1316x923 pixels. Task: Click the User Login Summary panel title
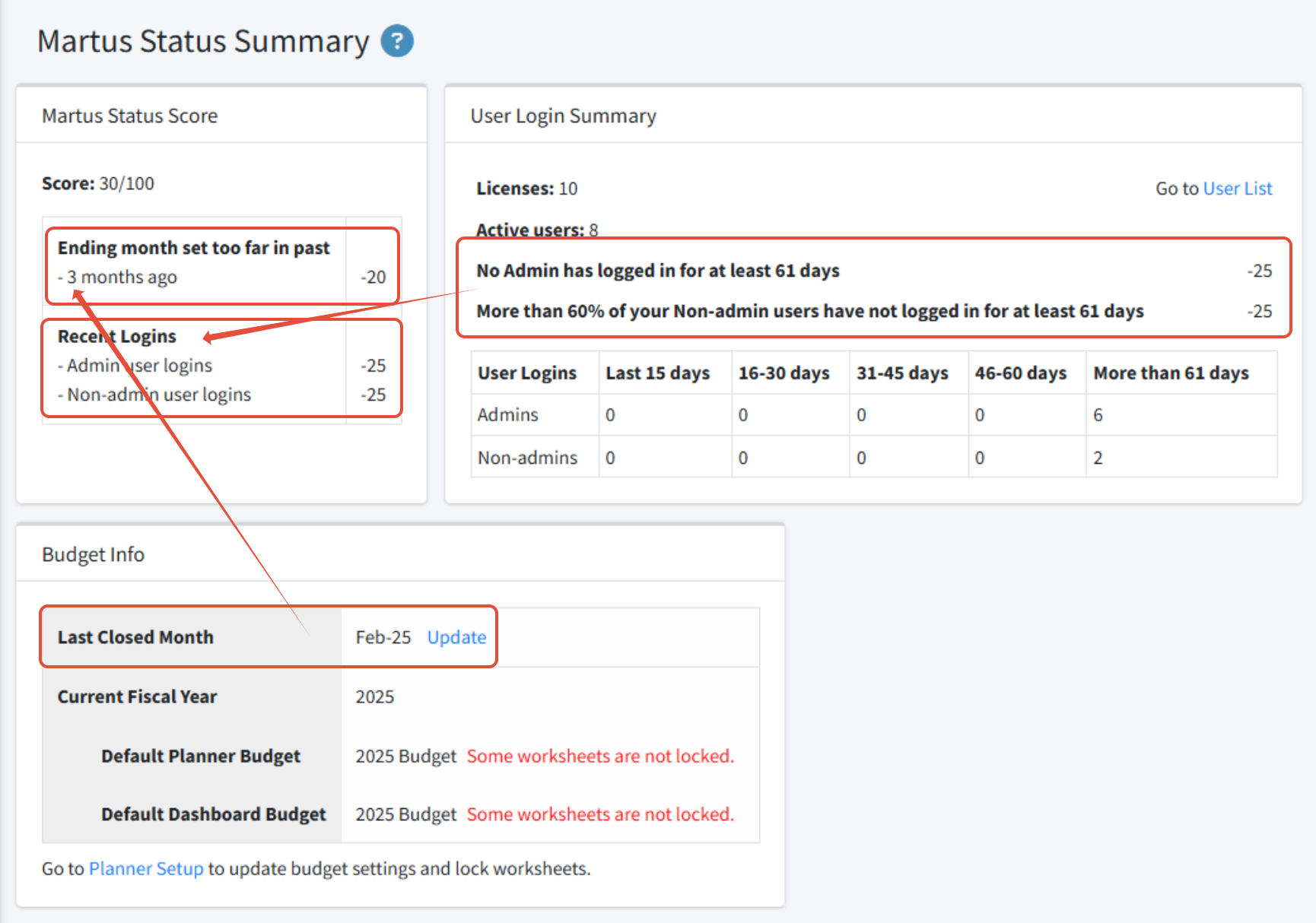coord(563,116)
